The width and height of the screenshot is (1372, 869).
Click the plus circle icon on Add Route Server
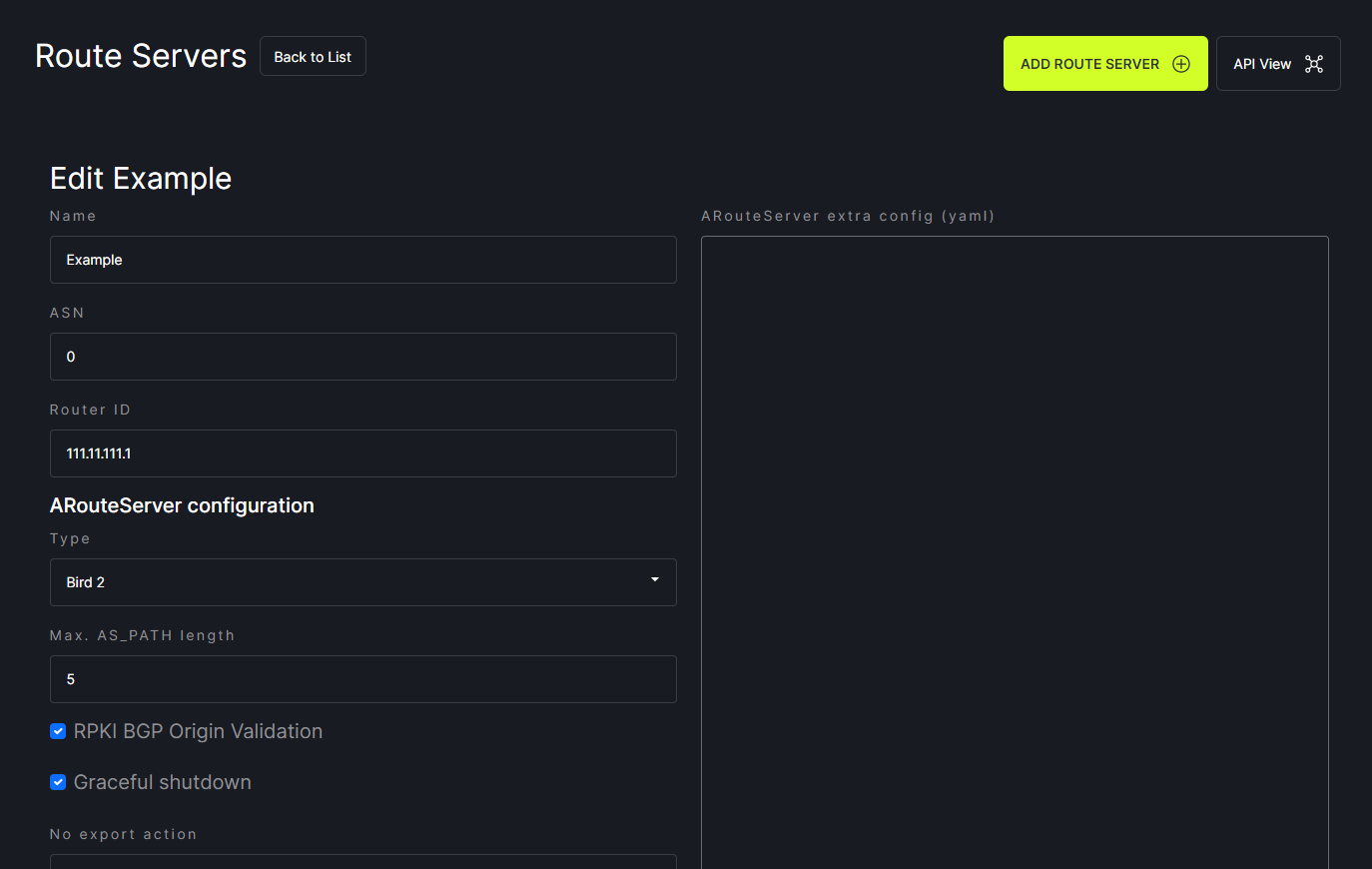(x=1181, y=64)
